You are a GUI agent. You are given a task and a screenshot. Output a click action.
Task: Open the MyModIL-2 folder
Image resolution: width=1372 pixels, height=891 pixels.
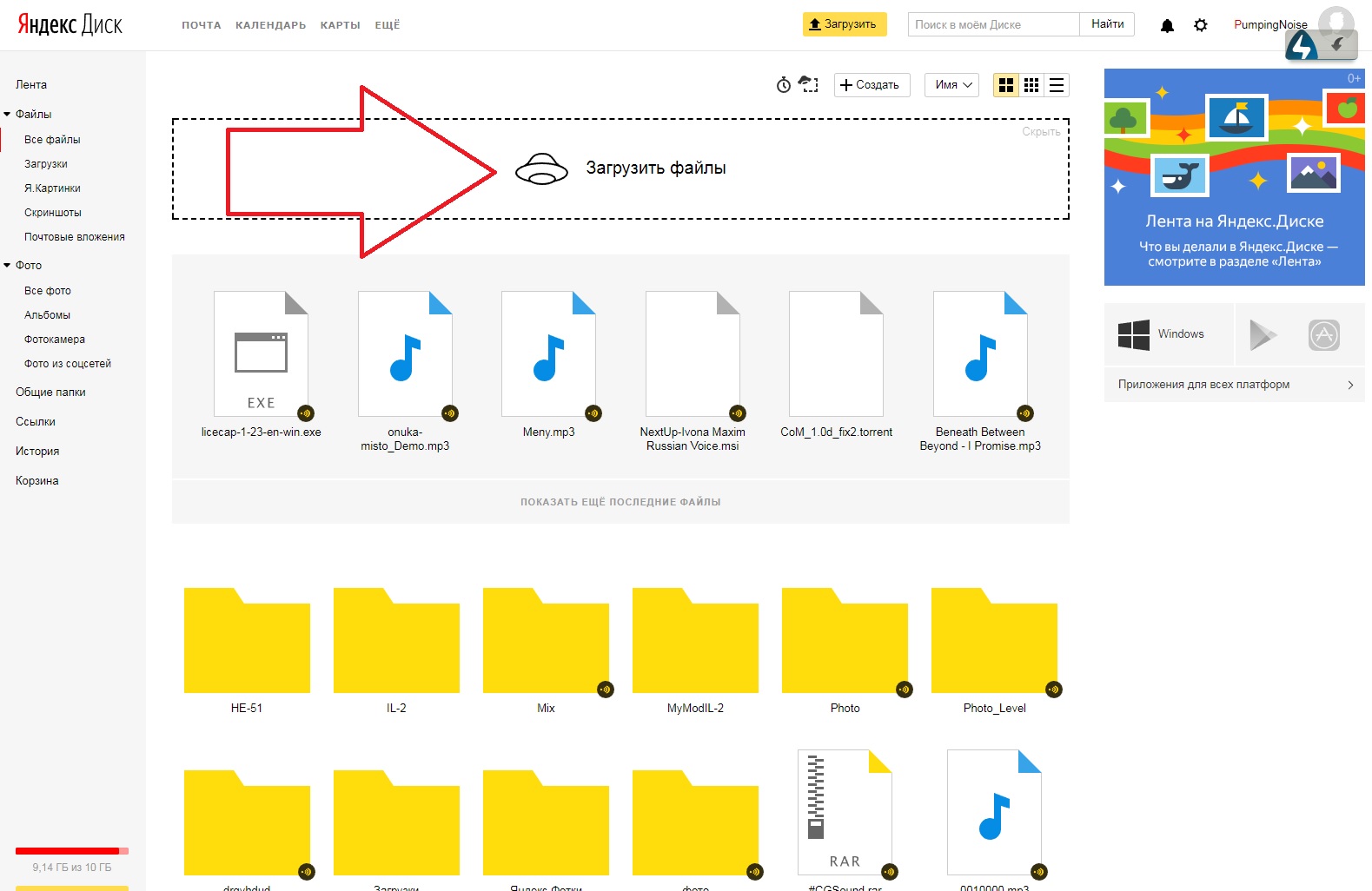[695, 640]
